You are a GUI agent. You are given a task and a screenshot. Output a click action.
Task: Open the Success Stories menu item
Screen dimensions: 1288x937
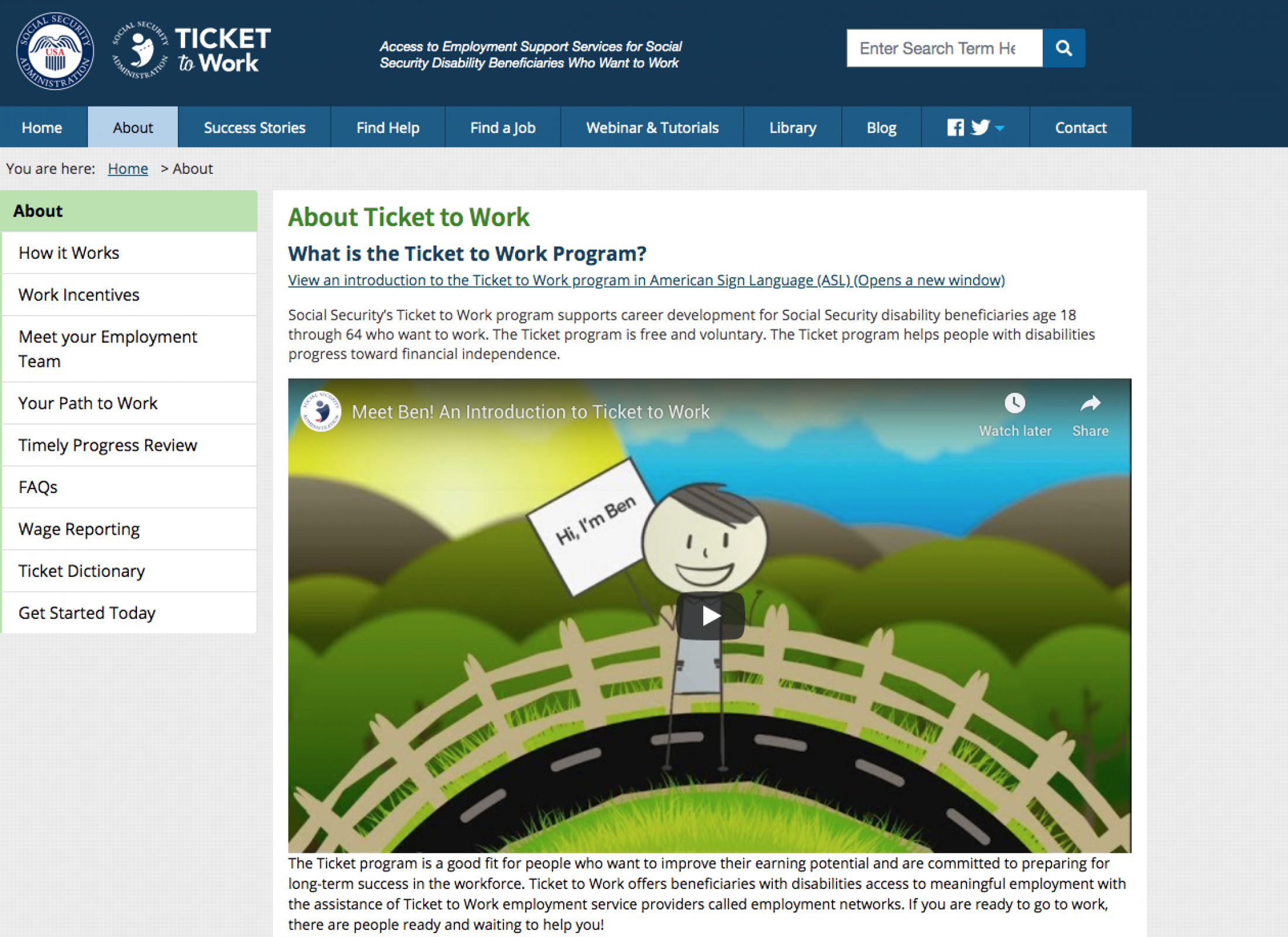pyautogui.click(x=254, y=127)
